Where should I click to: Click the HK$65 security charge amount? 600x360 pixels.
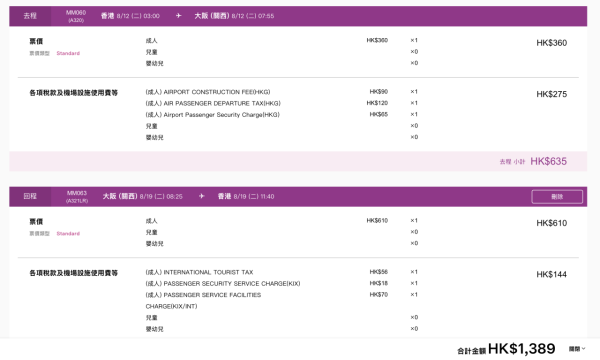point(378,114)
